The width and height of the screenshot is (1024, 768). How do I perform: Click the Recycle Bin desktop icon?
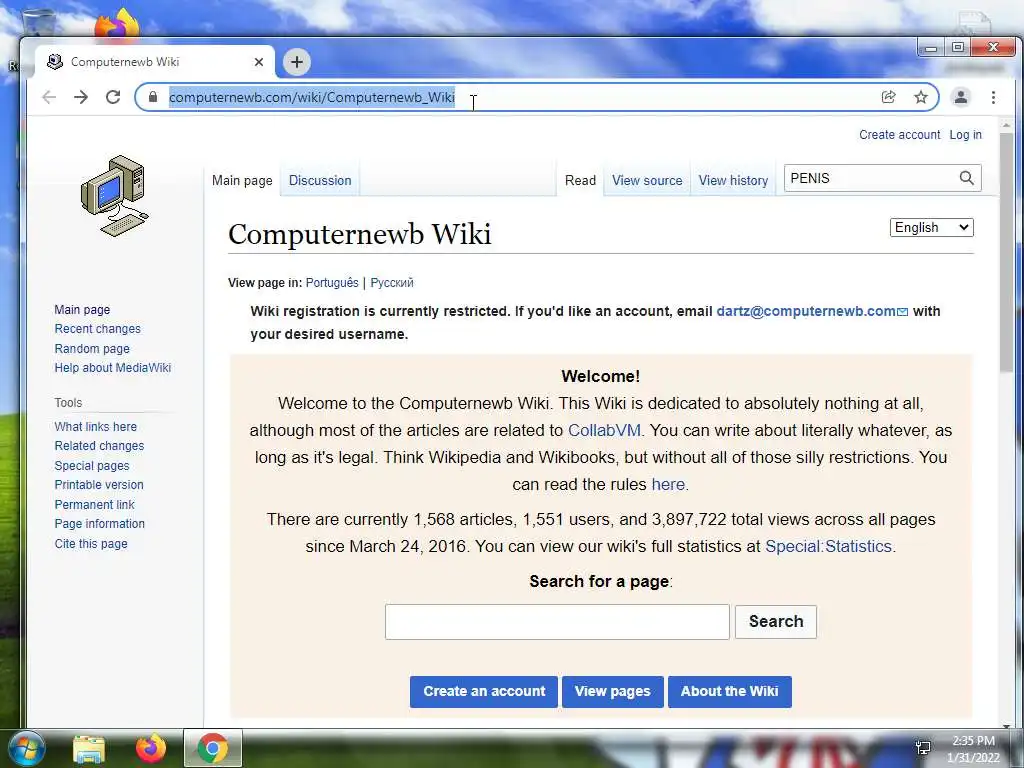pyautogui.click(x=39, y=22)
